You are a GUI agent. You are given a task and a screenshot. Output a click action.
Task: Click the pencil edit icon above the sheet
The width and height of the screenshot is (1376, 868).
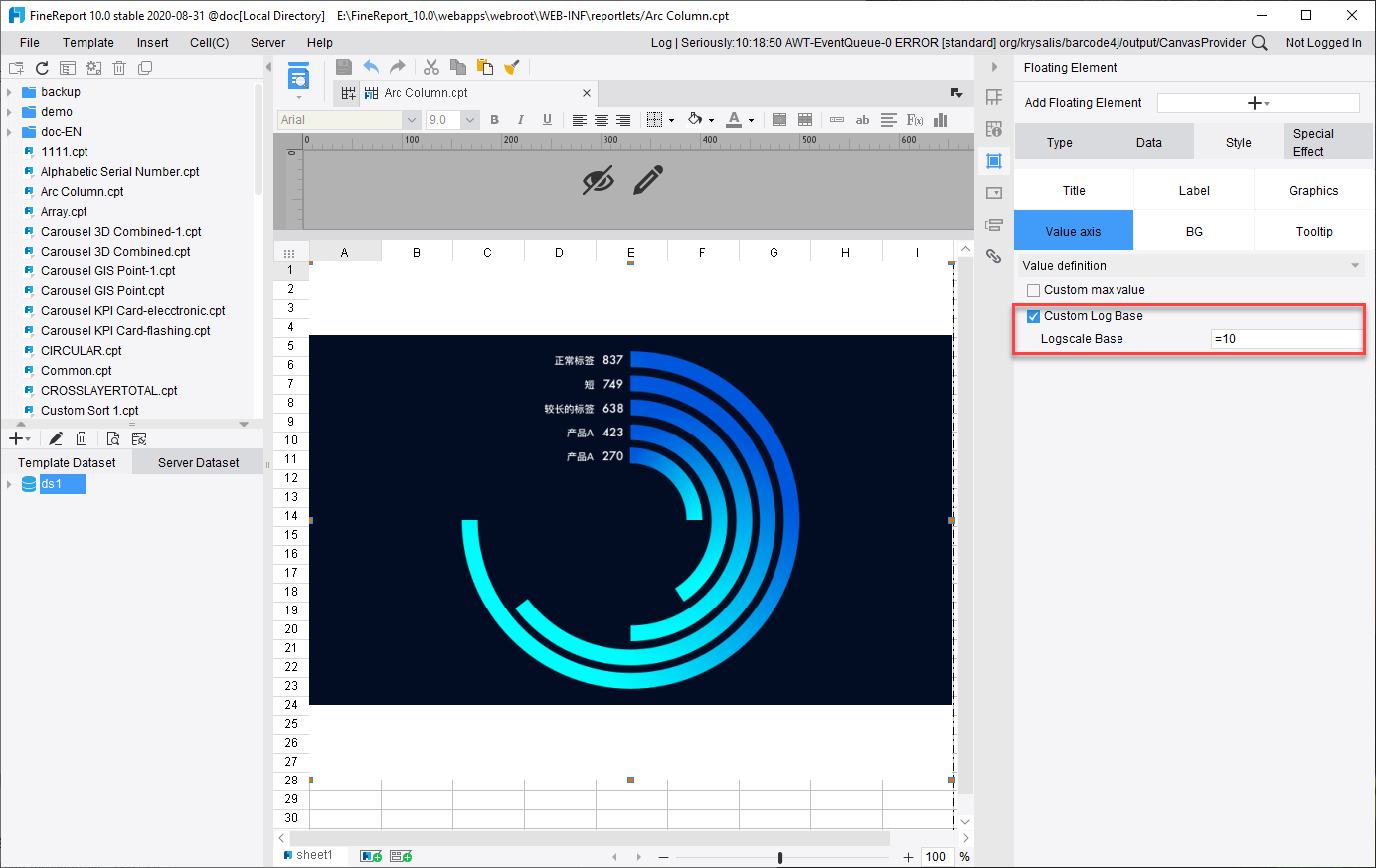point(648,180)
